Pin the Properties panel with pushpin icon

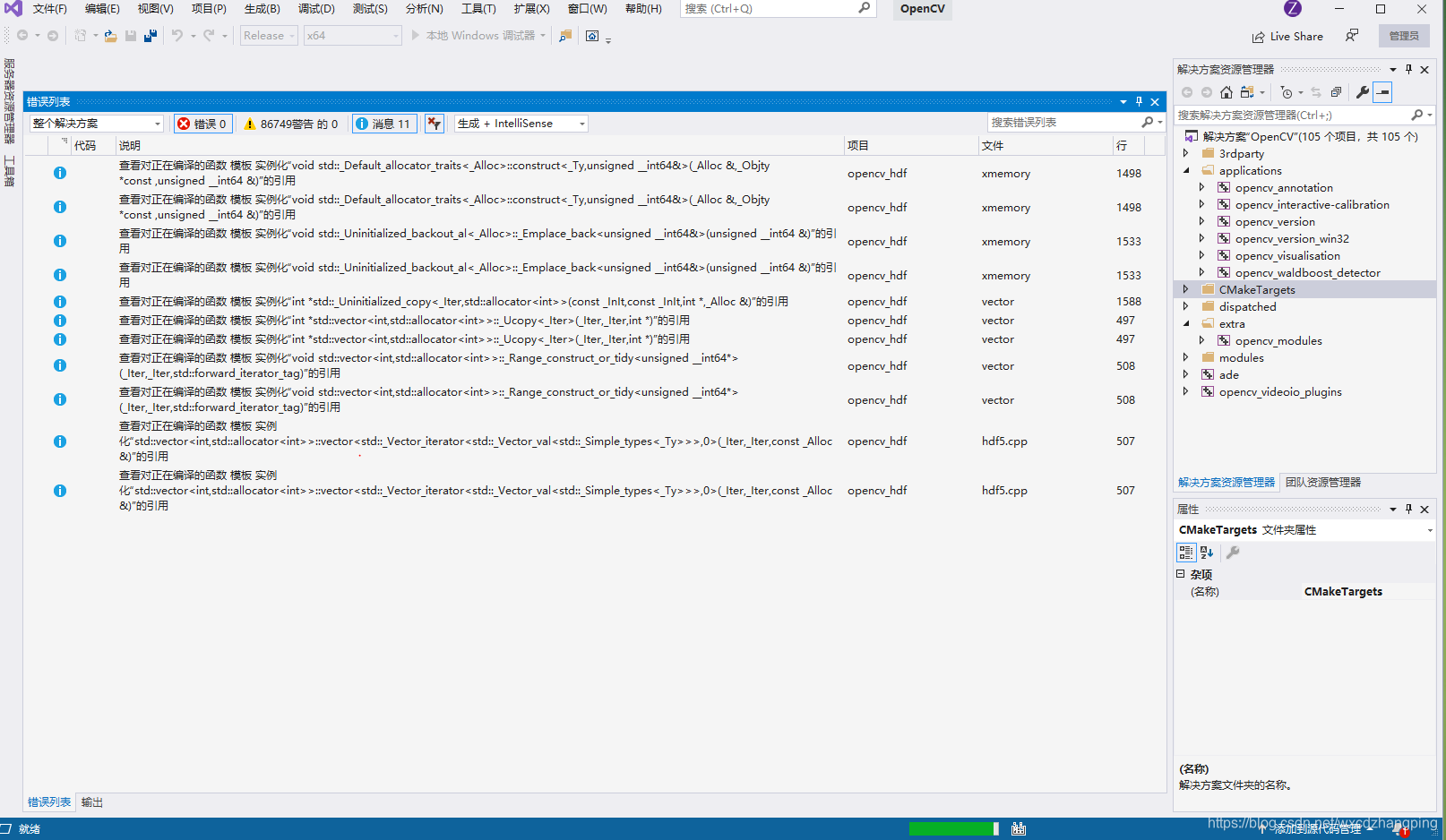tap(1409, 509)
